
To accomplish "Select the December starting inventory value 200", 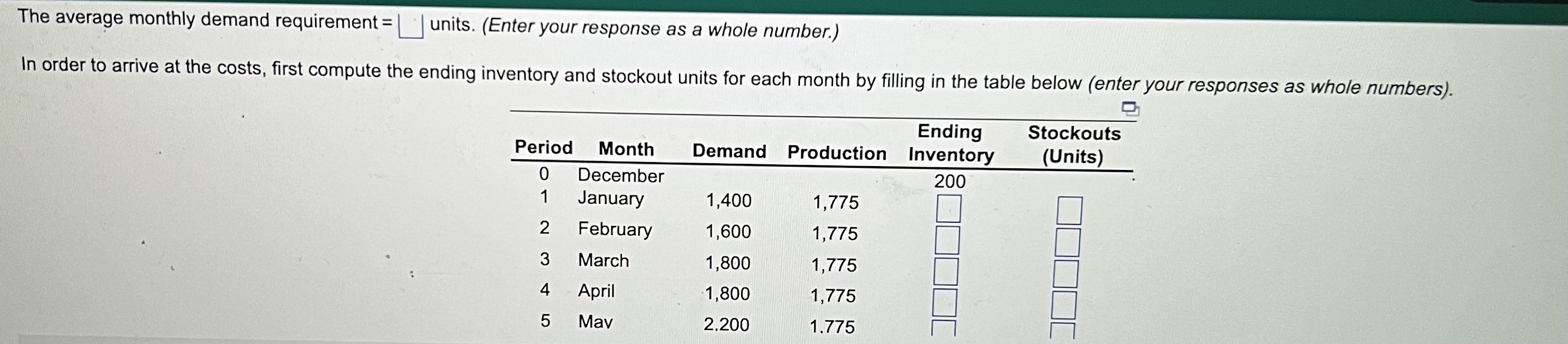I will 949,181.
